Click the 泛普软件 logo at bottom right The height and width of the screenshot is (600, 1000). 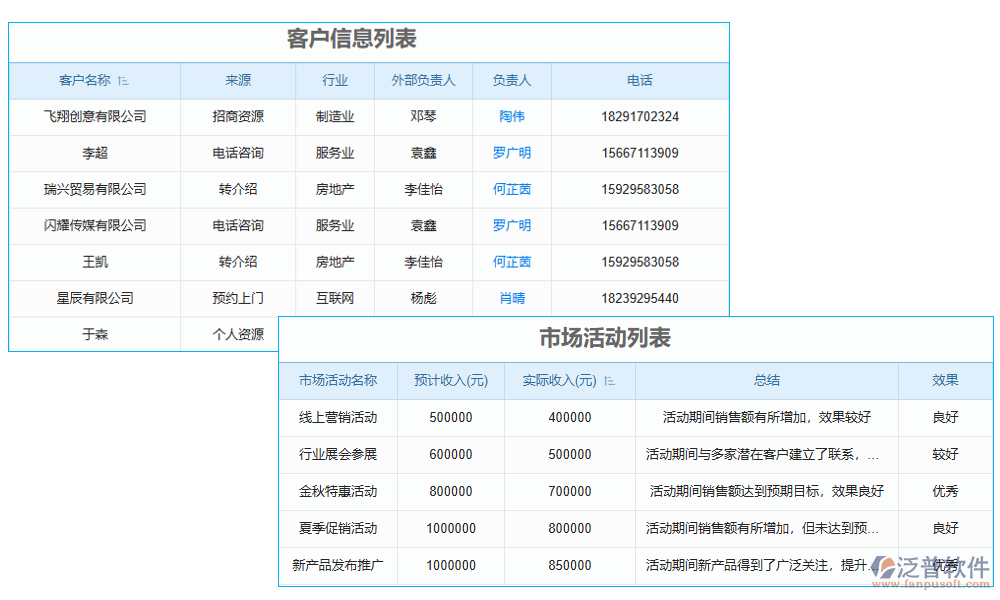pyautogui.click(x=930, y=566)
